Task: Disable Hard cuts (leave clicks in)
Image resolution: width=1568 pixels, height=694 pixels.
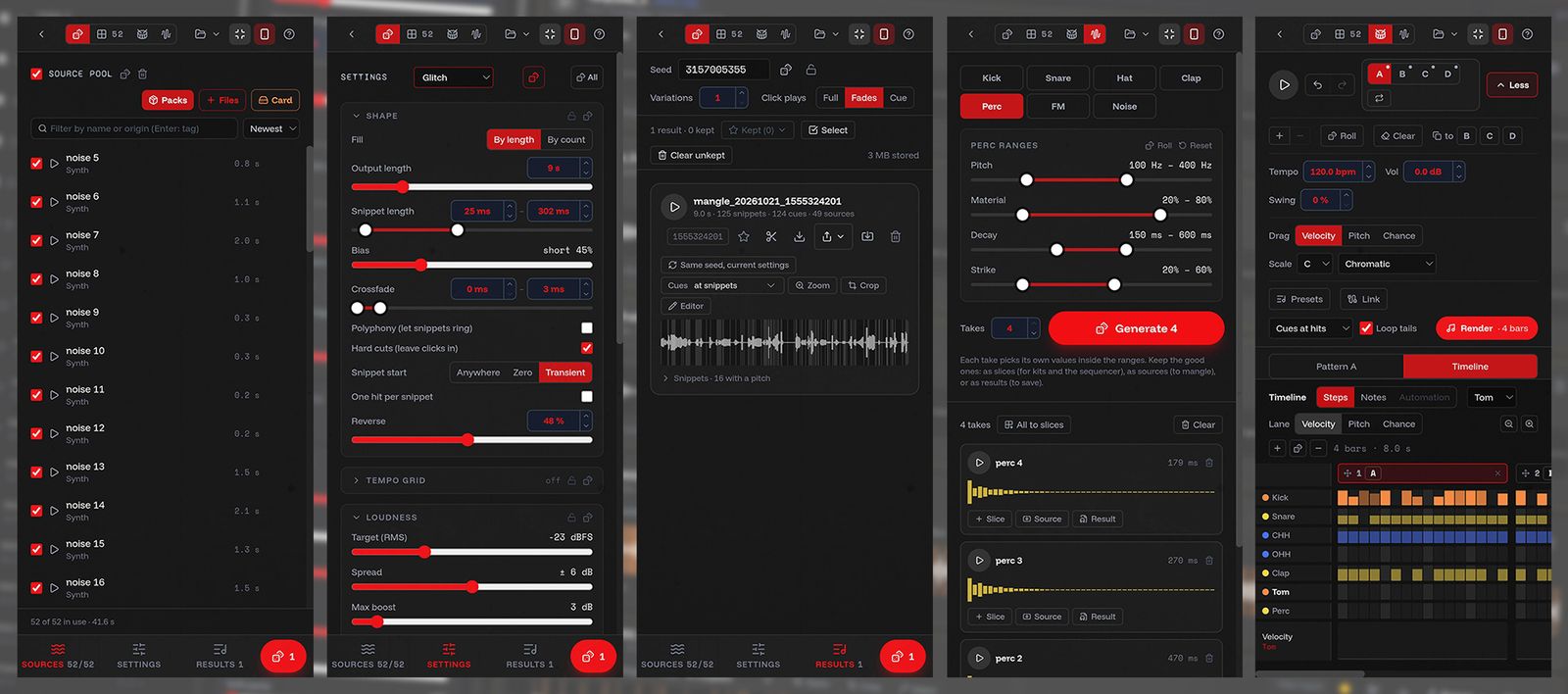Action: [587, 348]
